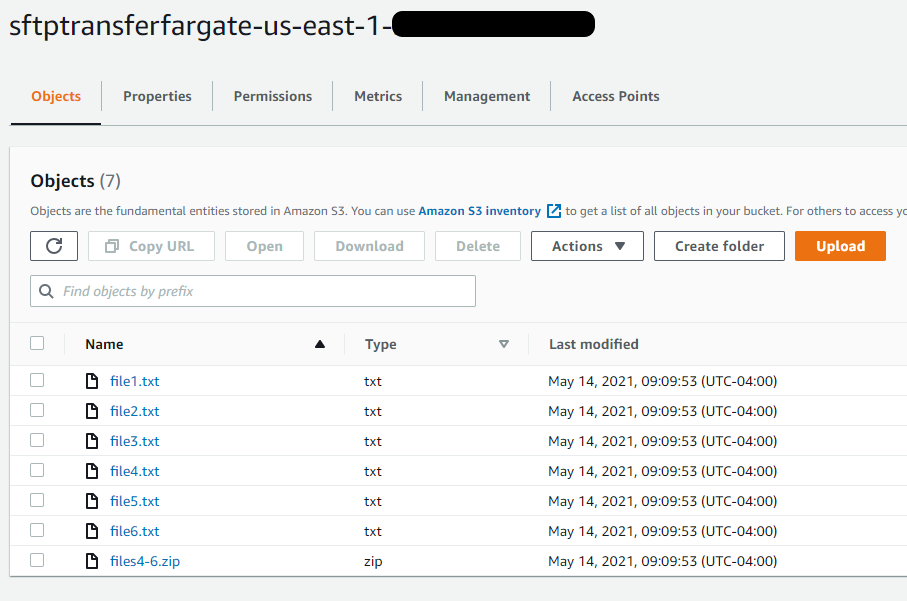Screen dimensions: 907x601
Task: Click the search magnifier in the find objects field
Action: 47,290
